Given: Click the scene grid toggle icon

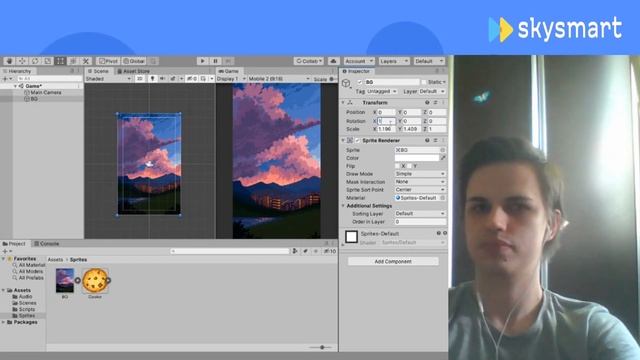Looking at the screenshot, I should [x=203, y=79].
